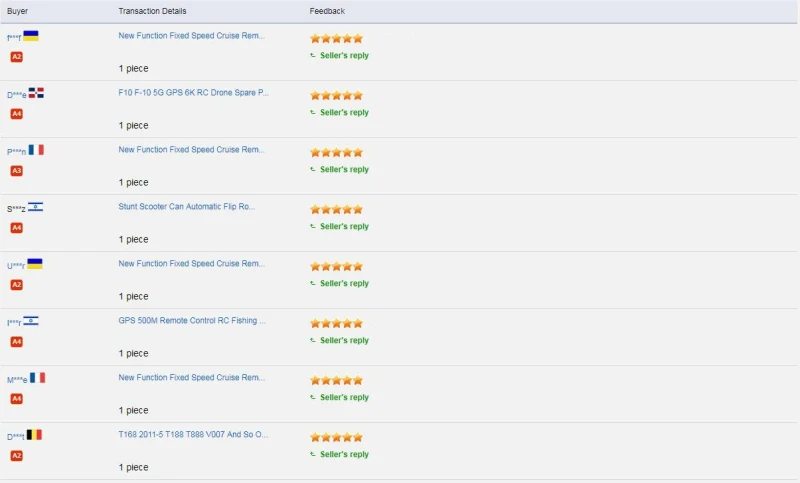The height and width of the screenshot is (483, 800).
Task: Click the five-star rating for the F10 Drone order
Action: point(337,95)
